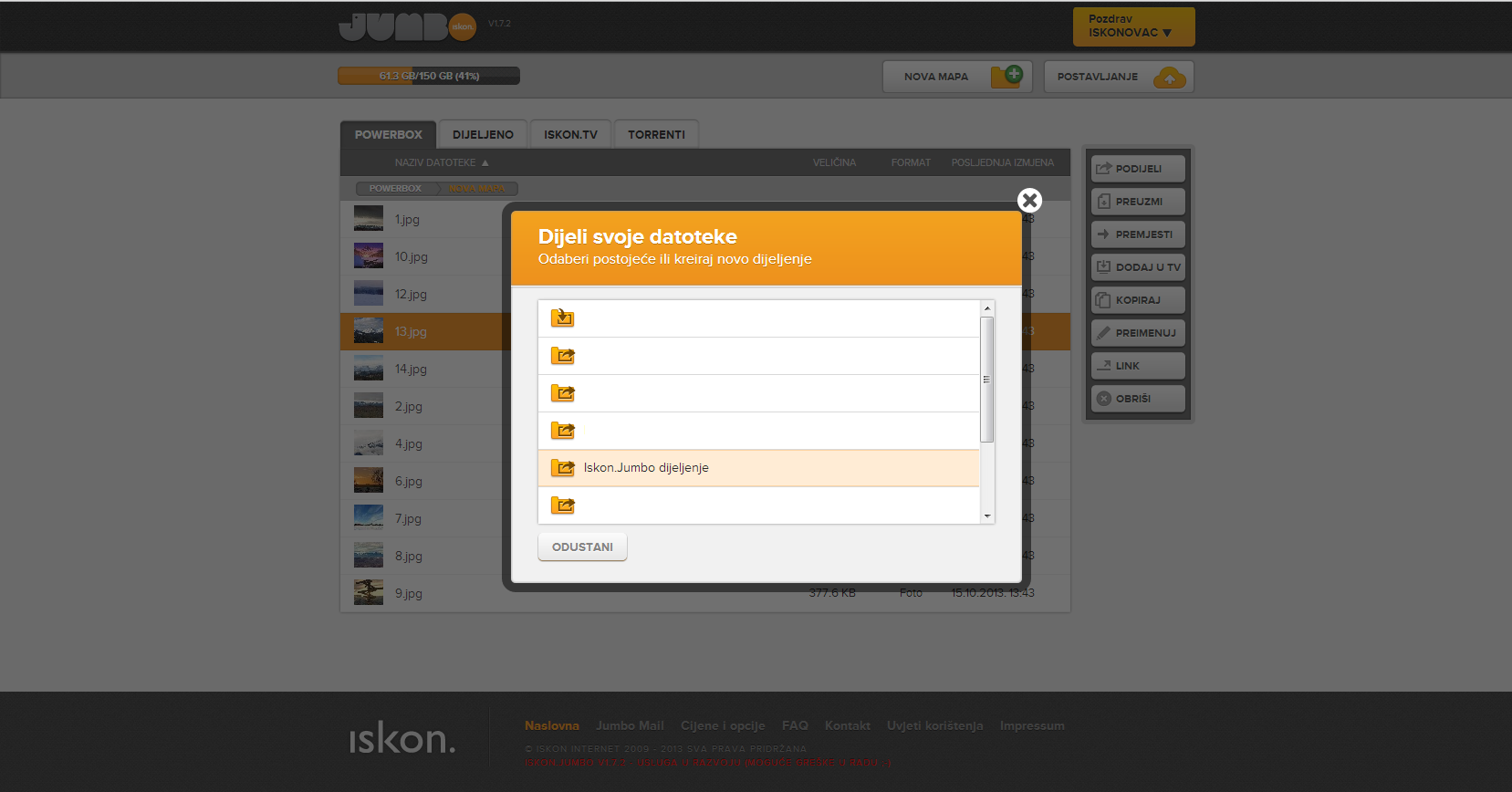
Task: Click thumbnail of 2.jpg
Action: pos(369,405)
